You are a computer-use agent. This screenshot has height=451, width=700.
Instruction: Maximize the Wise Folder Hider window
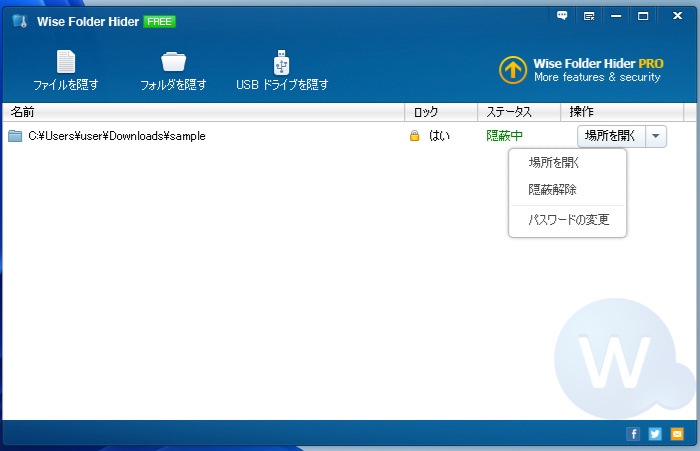coord(643,16)
